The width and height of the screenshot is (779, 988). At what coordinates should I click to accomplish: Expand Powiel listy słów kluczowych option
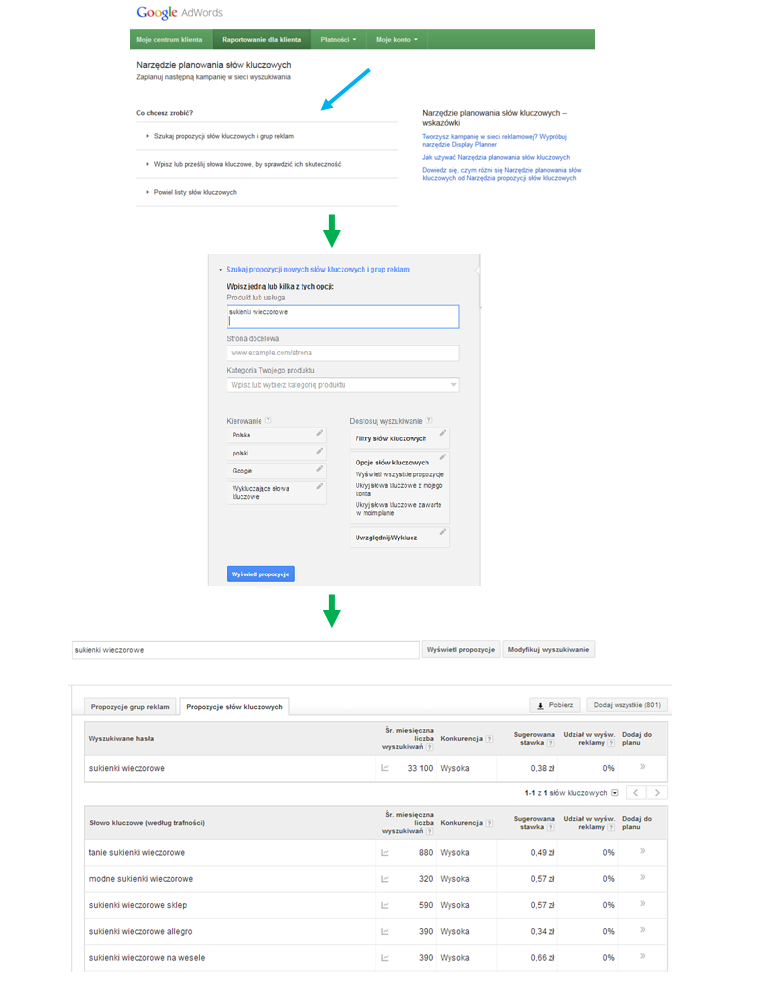point(195,192)
